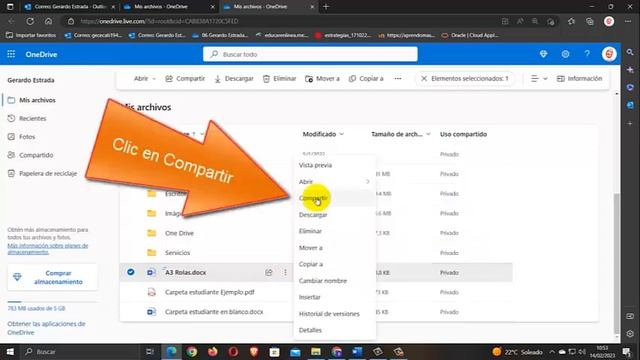This screenshot has width=640, height=360.
Task: Click the Word file icon of A3 Rolas.docx
Action: [151, 272]
